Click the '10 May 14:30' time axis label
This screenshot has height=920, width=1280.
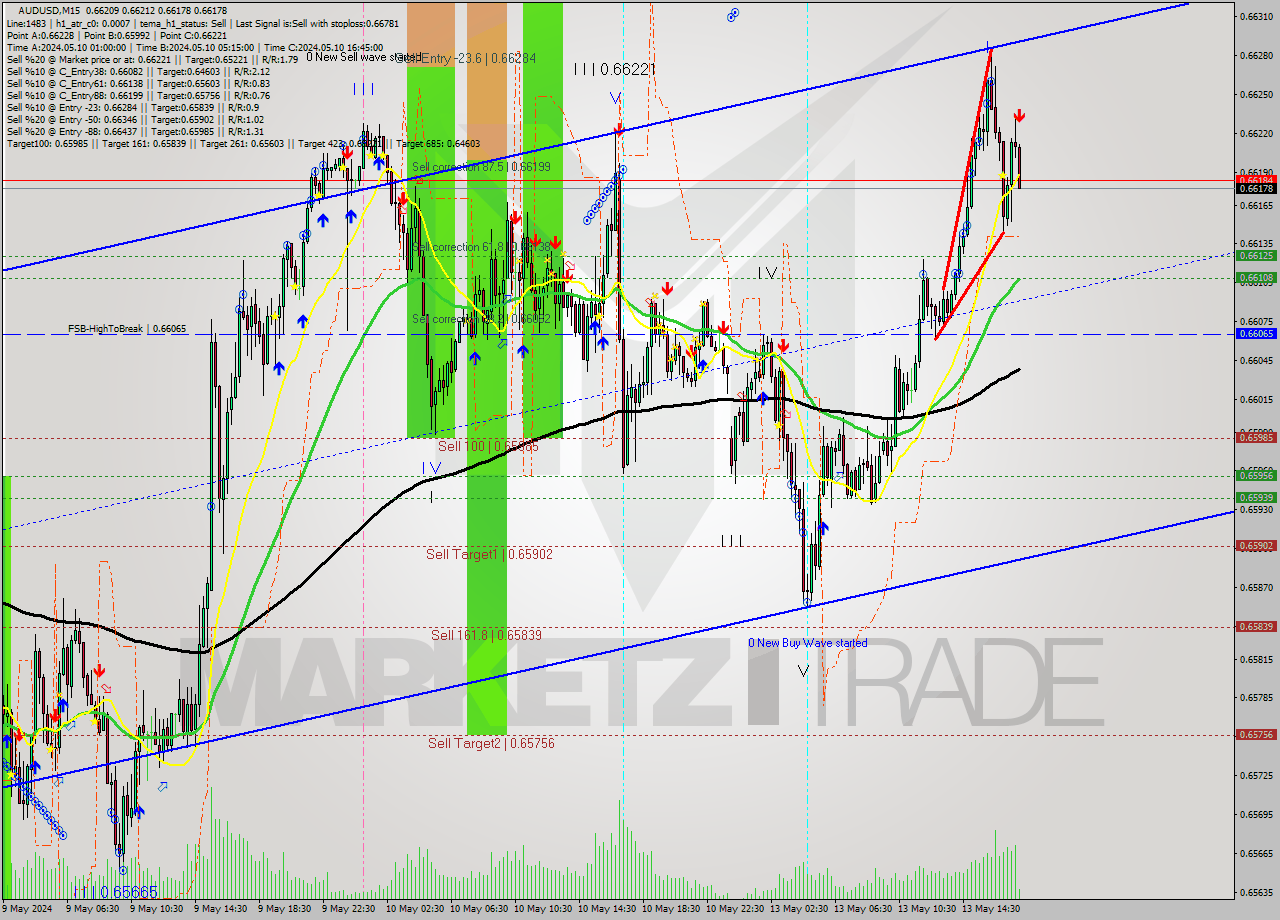(x=607, y=909)
